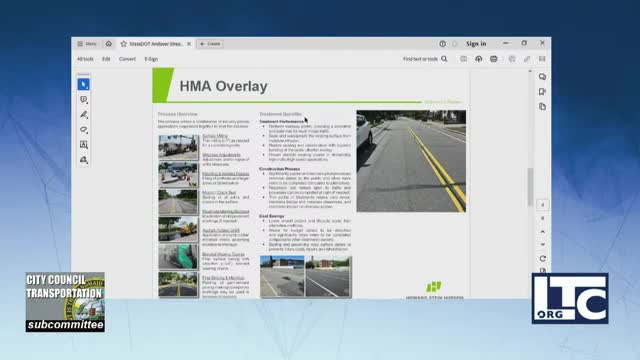The image size is (640, 360).
Task: Open All tools menu
Action: pos(85,59)
